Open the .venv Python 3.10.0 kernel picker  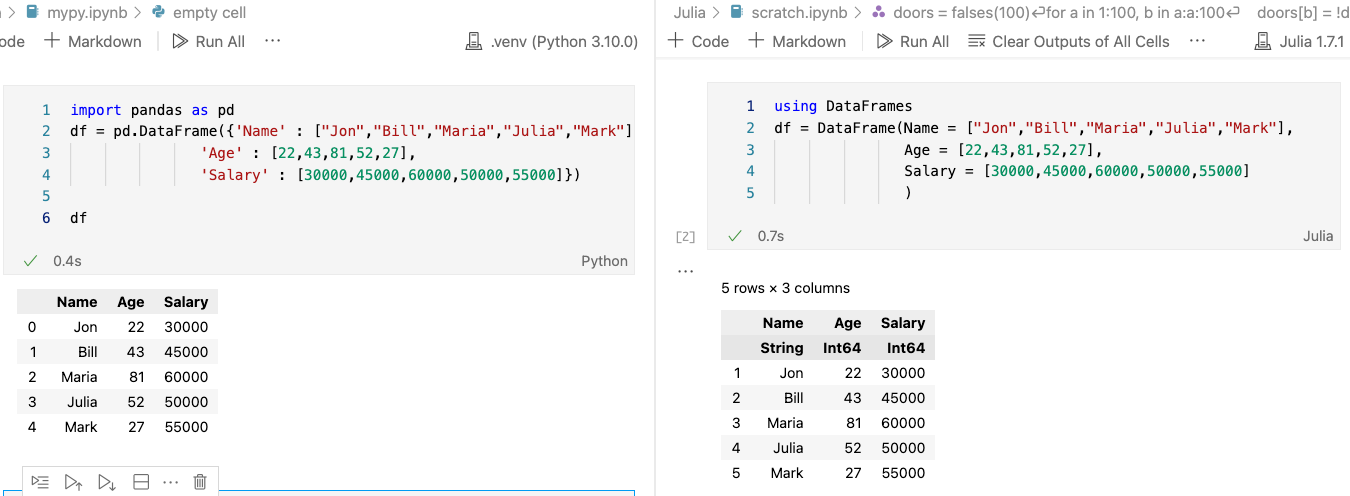pyautogui.click(x=551, y=41)
